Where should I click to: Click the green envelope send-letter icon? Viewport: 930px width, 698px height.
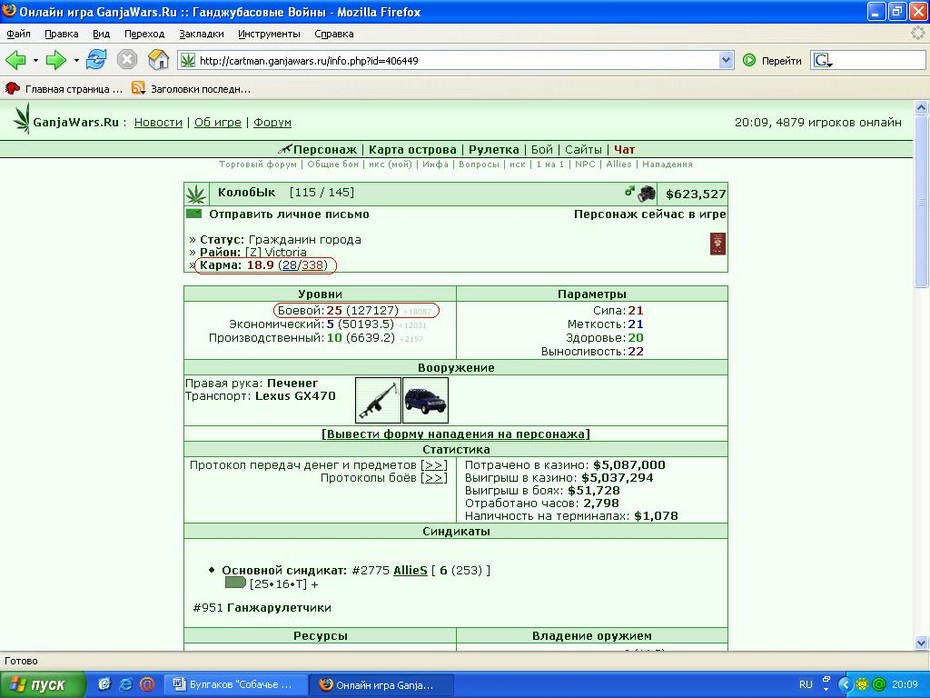(x=194, y=213)
